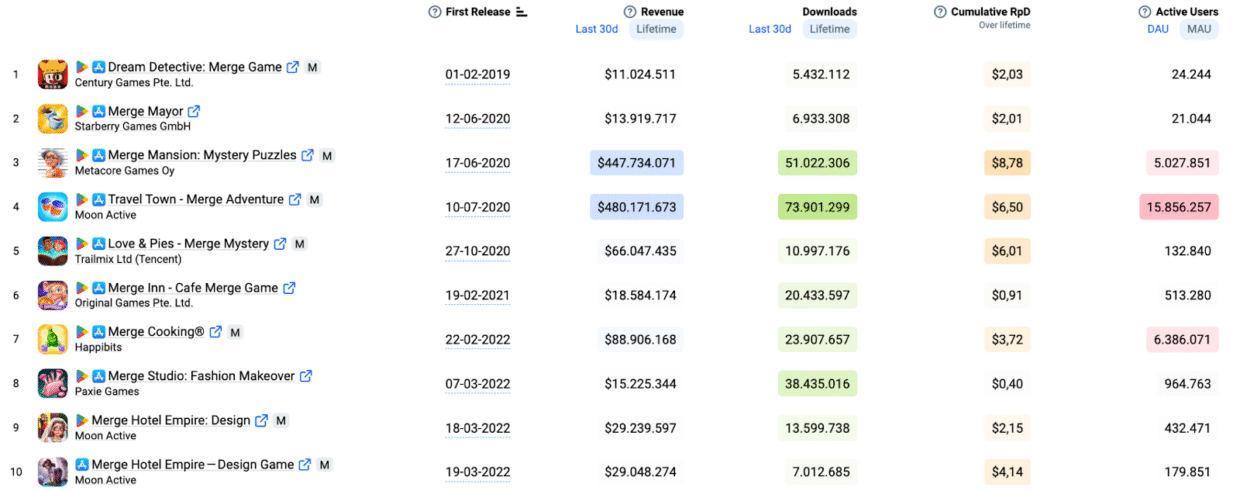Select Lifetime tab under Revenue
The image size is (1240, 491).
[657, 29]
